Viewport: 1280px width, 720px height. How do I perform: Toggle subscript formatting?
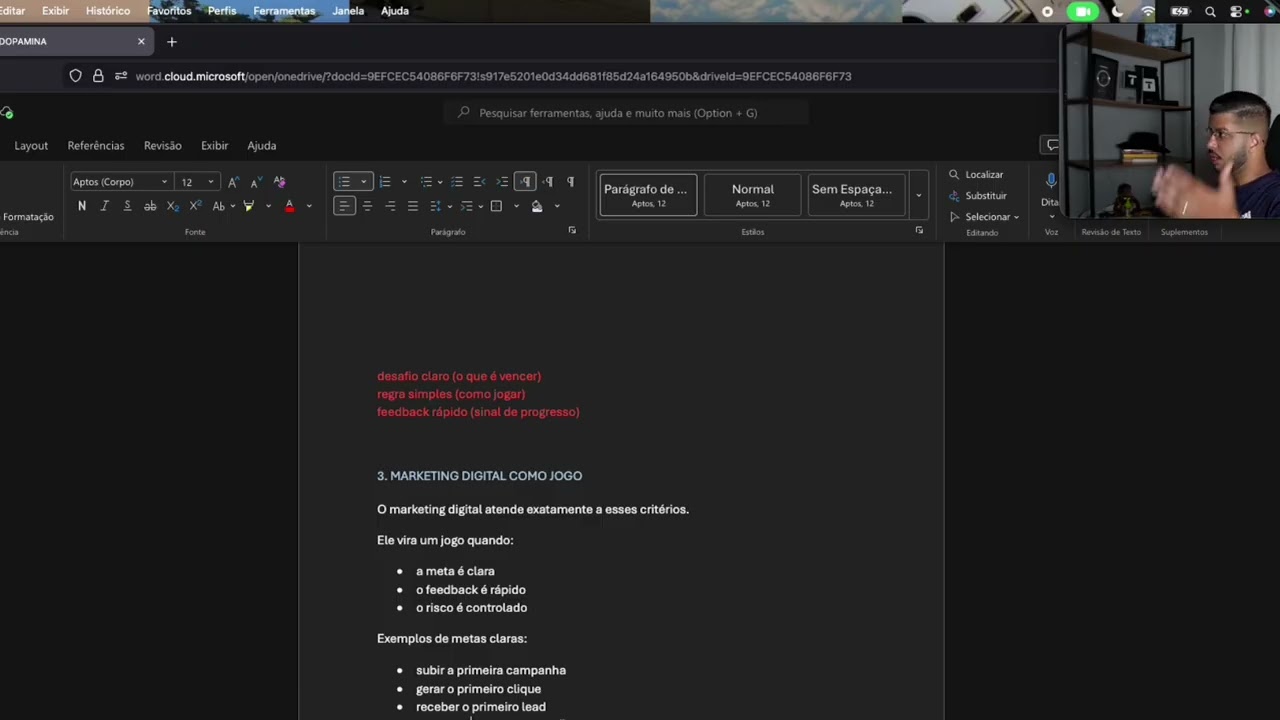pyautogui.click(x=172, y=206)
